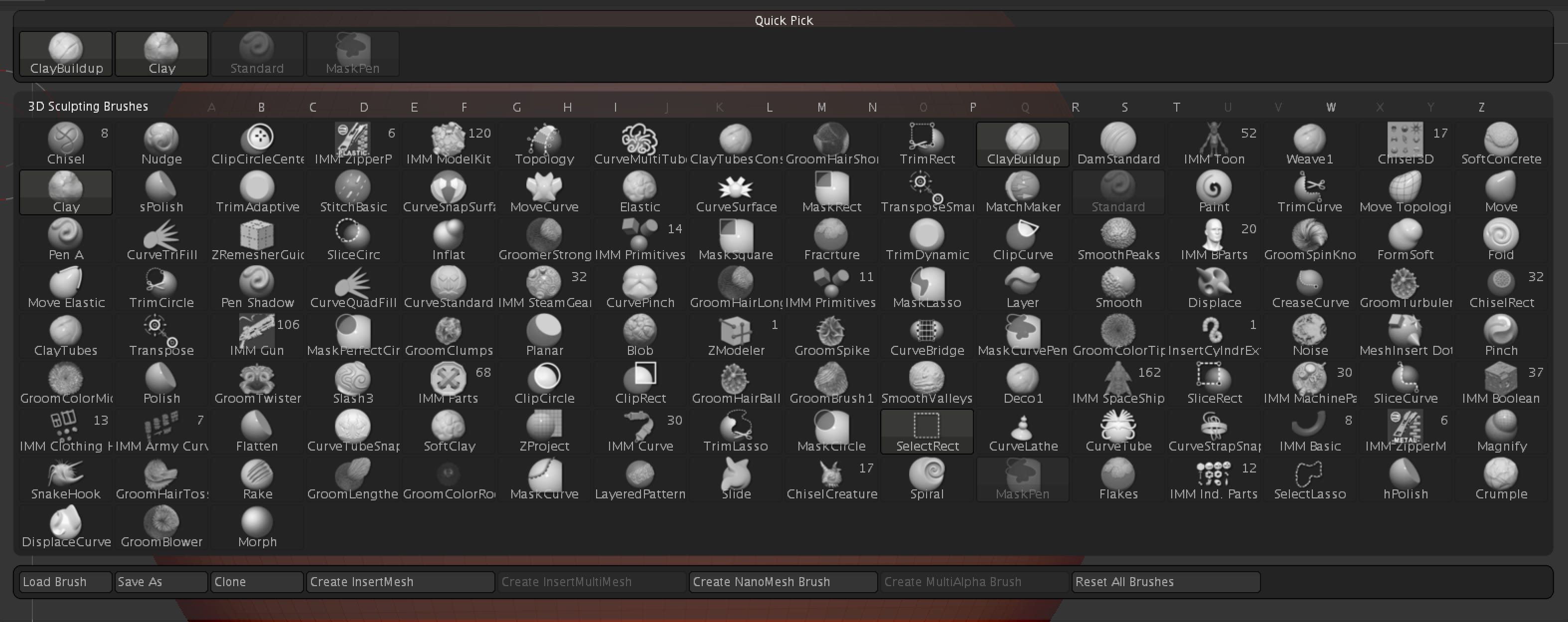Select the Magnify brush
The height and width of the screenshot is (622, 1568).
1501,432
